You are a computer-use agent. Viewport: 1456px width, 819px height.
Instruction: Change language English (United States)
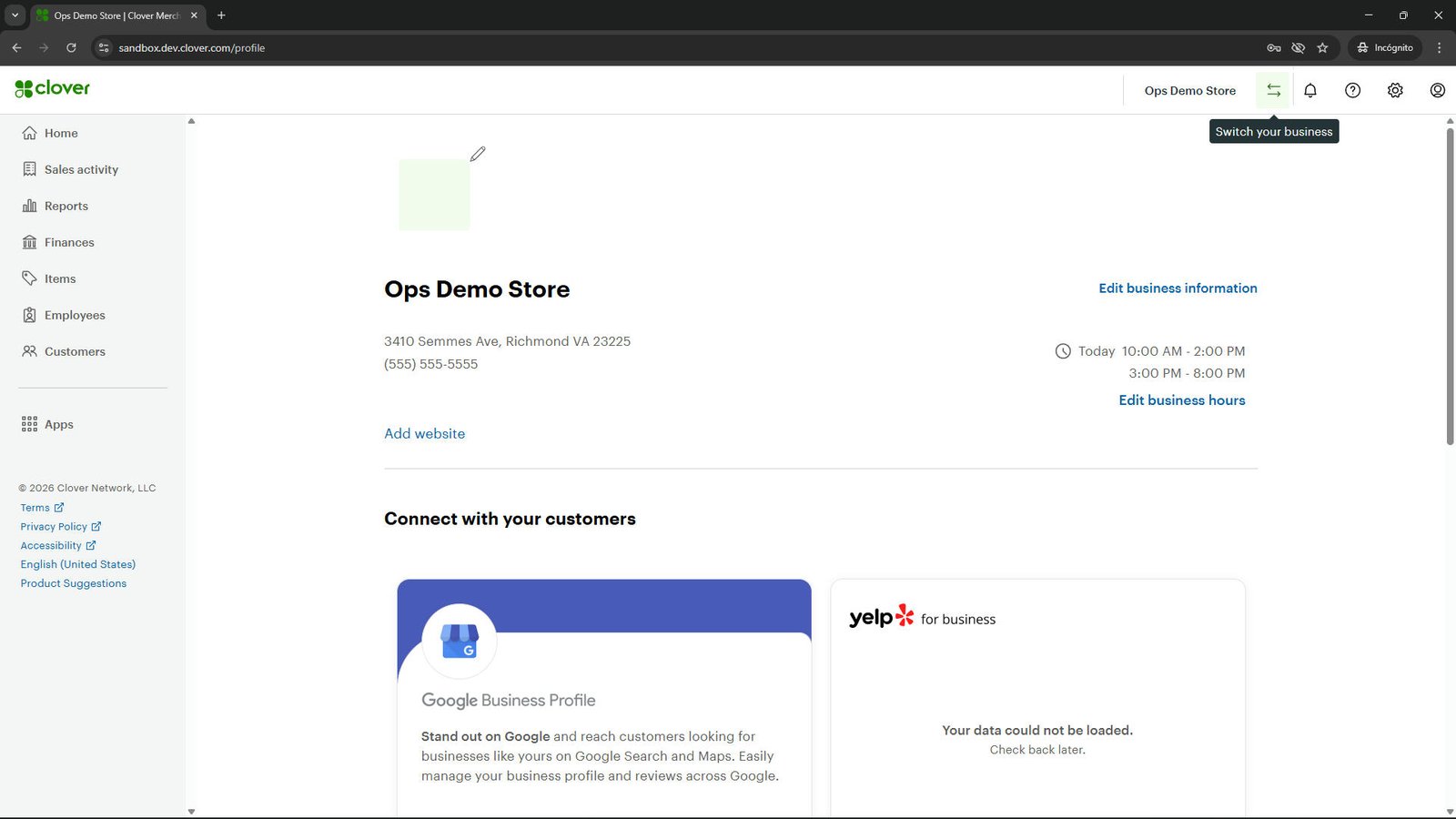[78, 564]
